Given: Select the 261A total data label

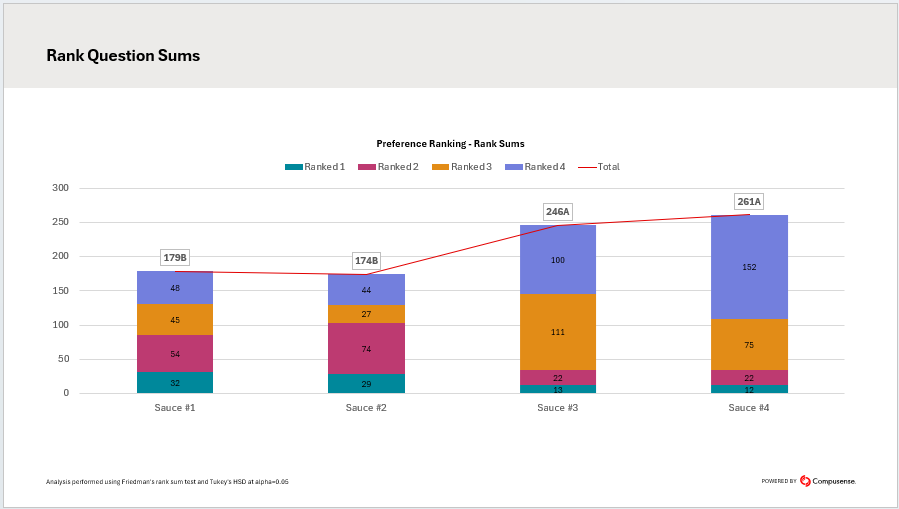Looking at the screenshot, I should 748,202.
